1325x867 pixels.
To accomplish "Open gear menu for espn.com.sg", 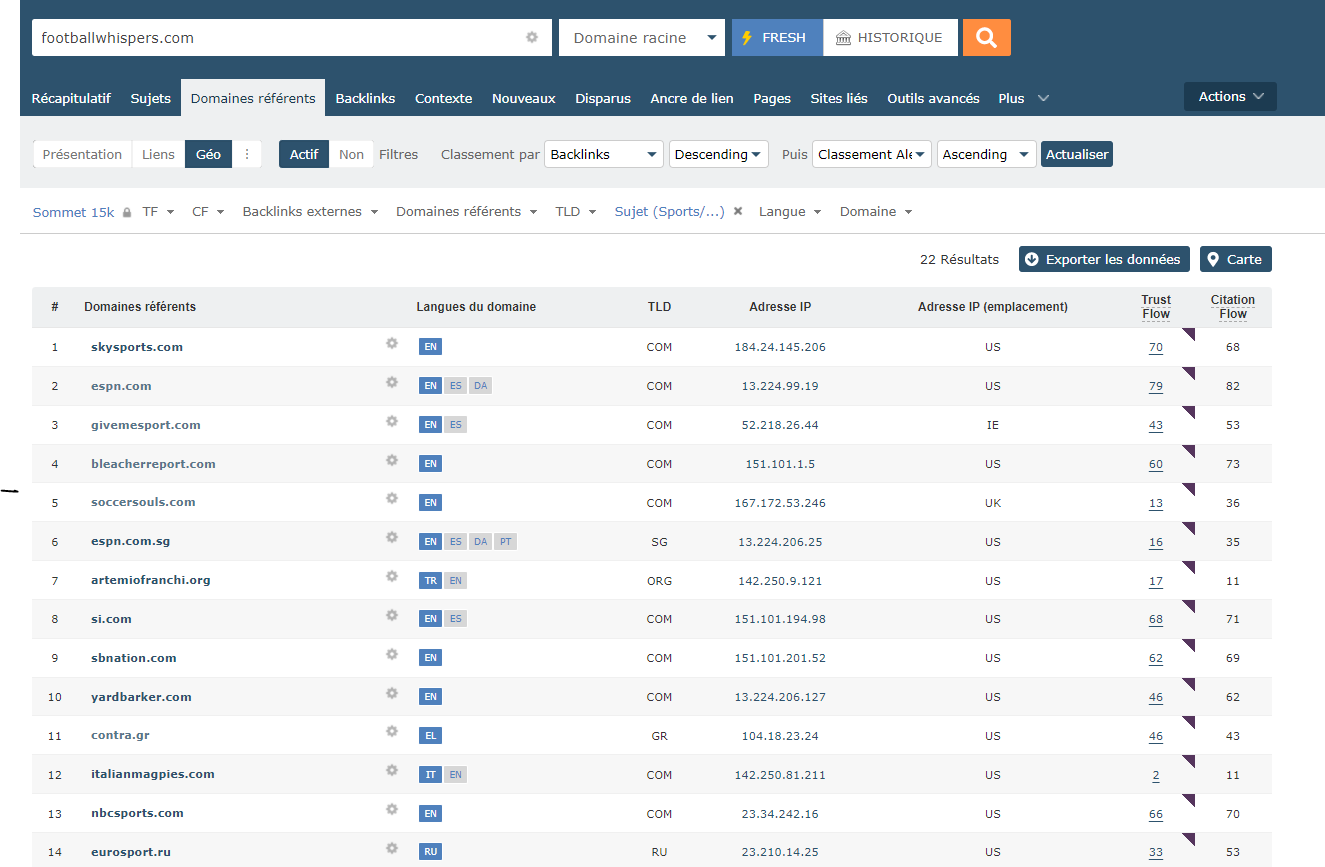I will [x=392, y=537].
